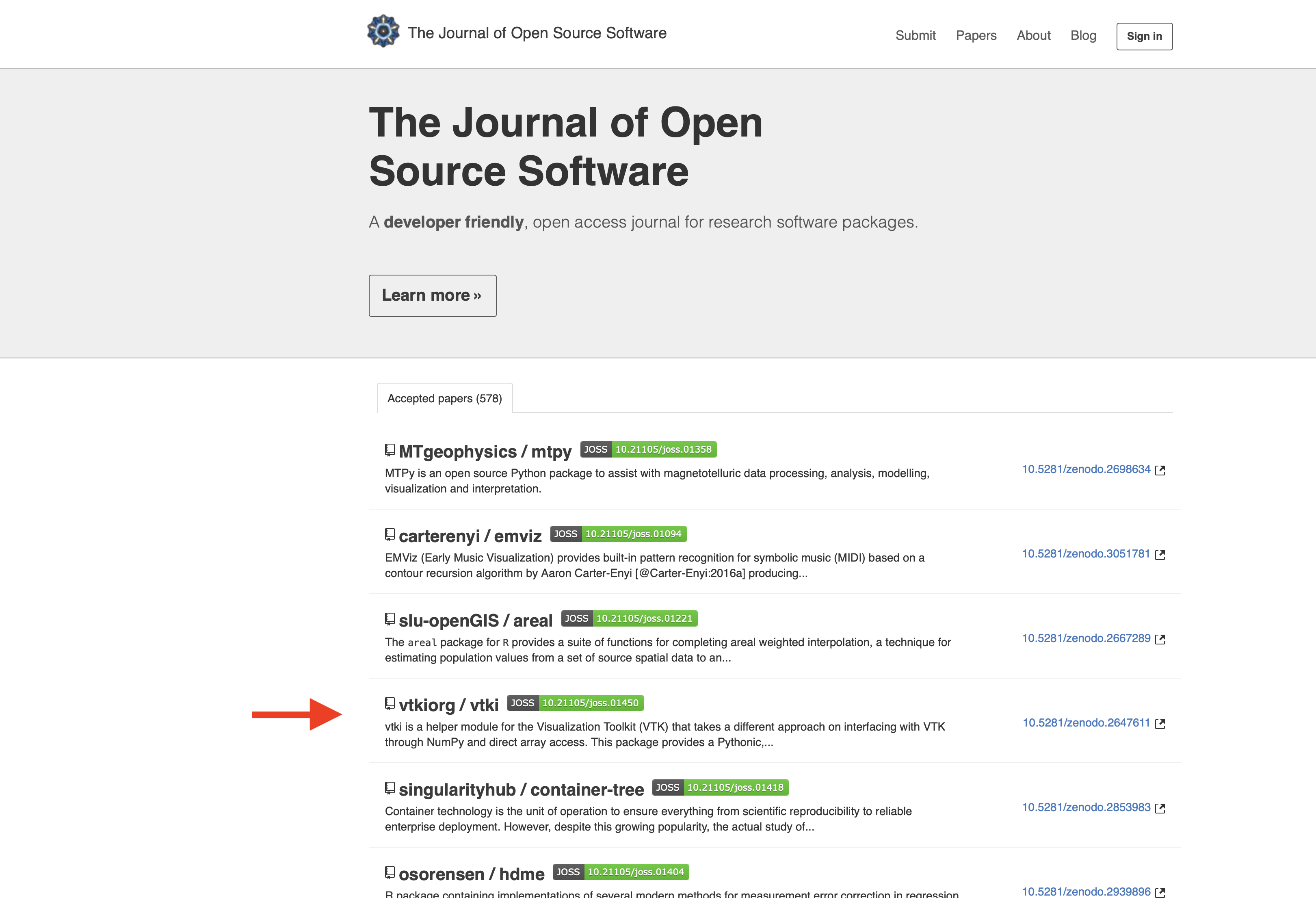Open the MTgeophysics / mtpy paper
1316x898 pixels.
point(485,451)
